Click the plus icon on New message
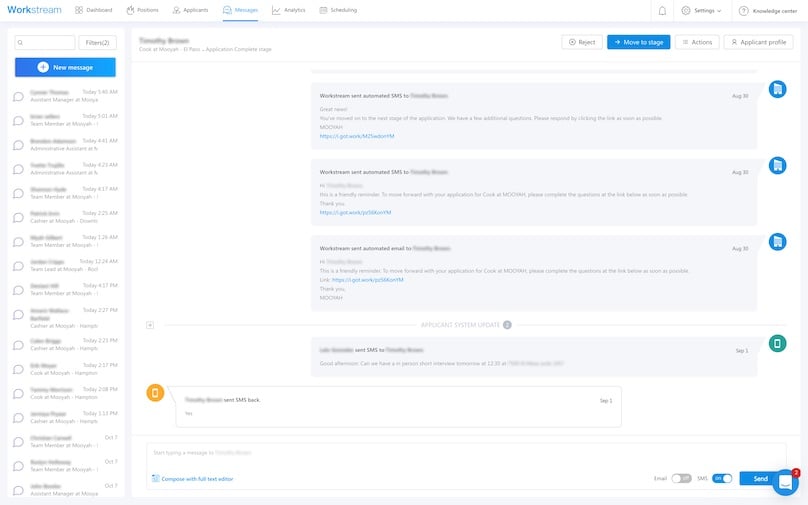Screen dimensions: 808x505 pos(43,67)
